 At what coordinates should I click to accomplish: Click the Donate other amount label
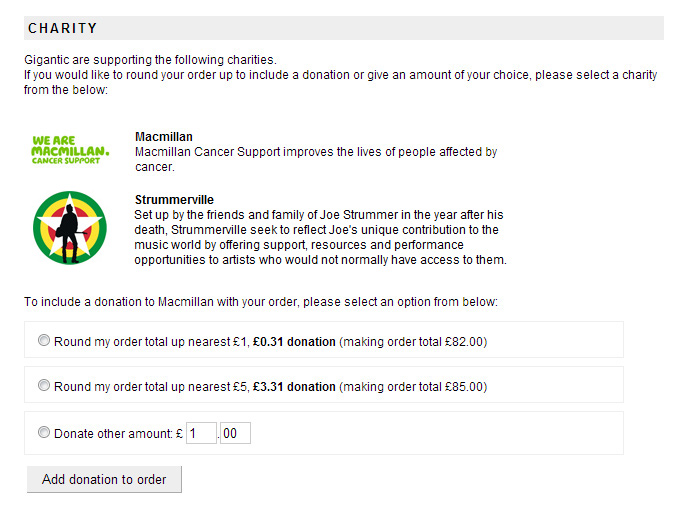(x=118, y=433)
